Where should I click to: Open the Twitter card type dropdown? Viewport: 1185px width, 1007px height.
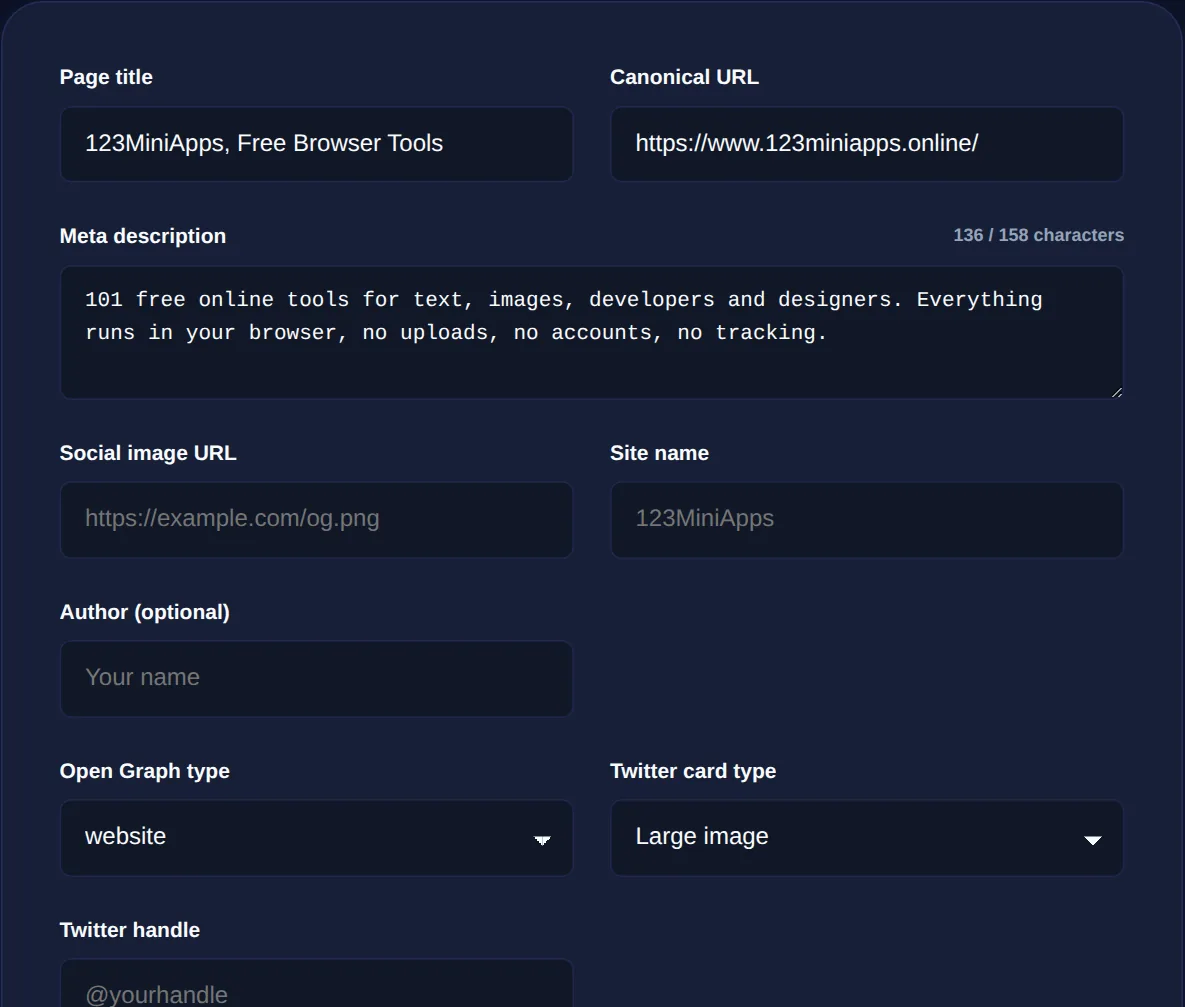tap(866, 838)
